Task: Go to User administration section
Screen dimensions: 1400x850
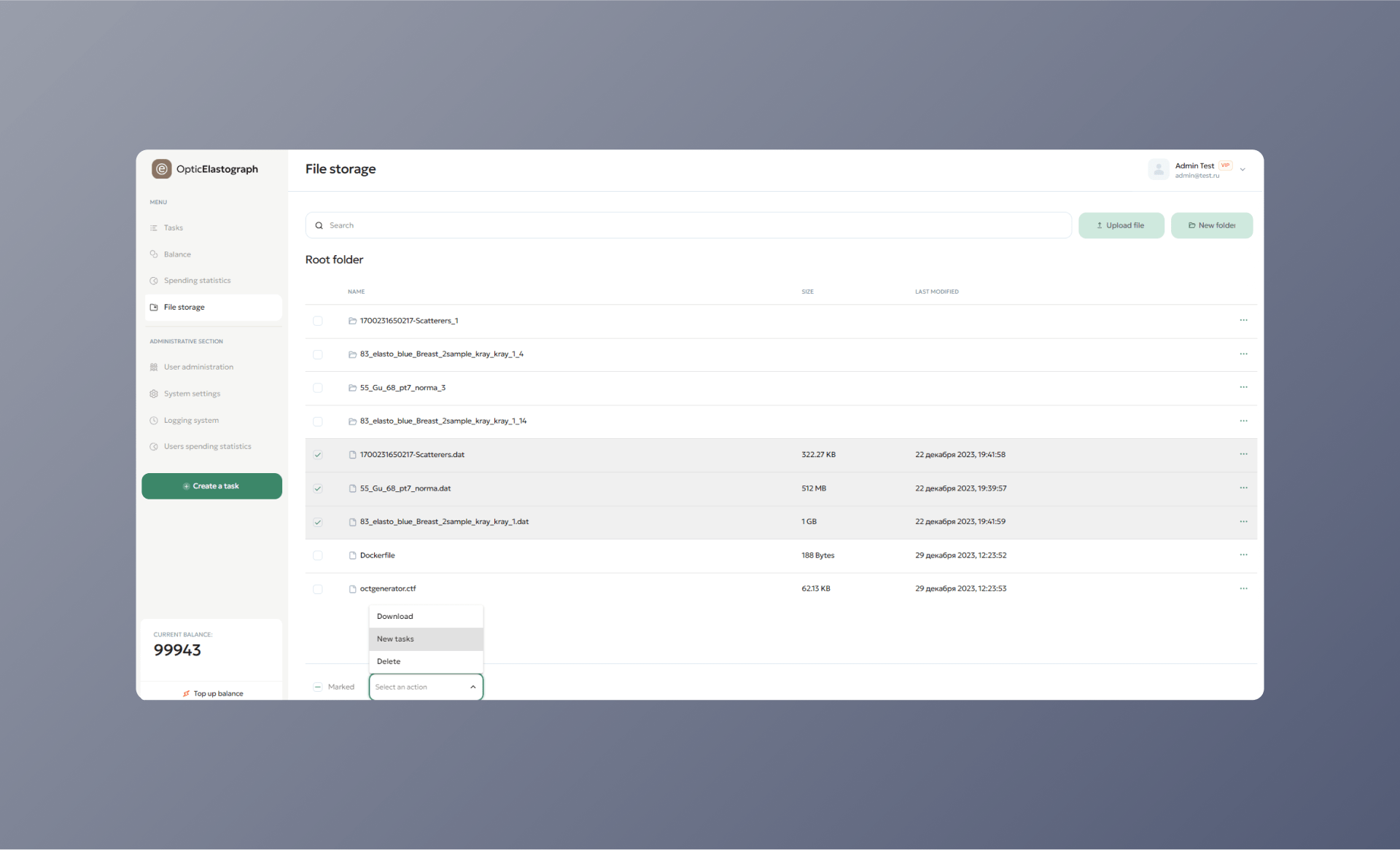Action: pos(198,367)
